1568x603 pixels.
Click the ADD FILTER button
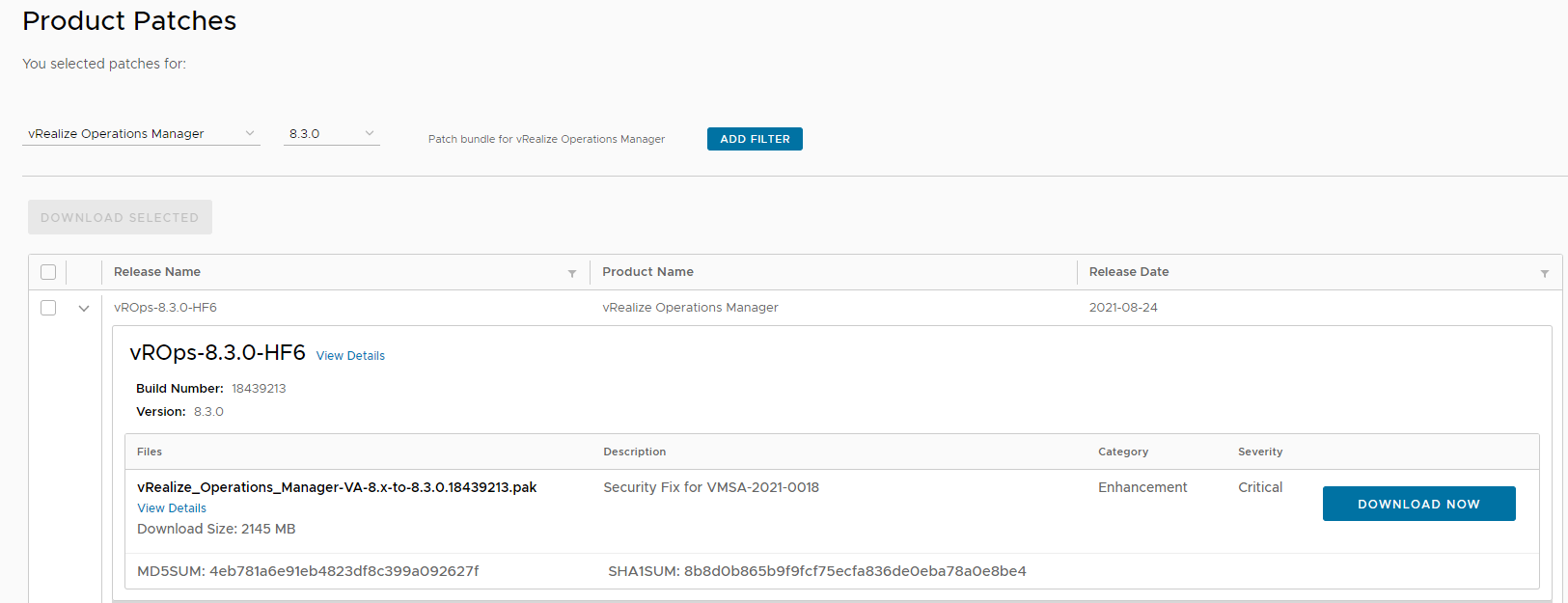(x=755, y=139)
